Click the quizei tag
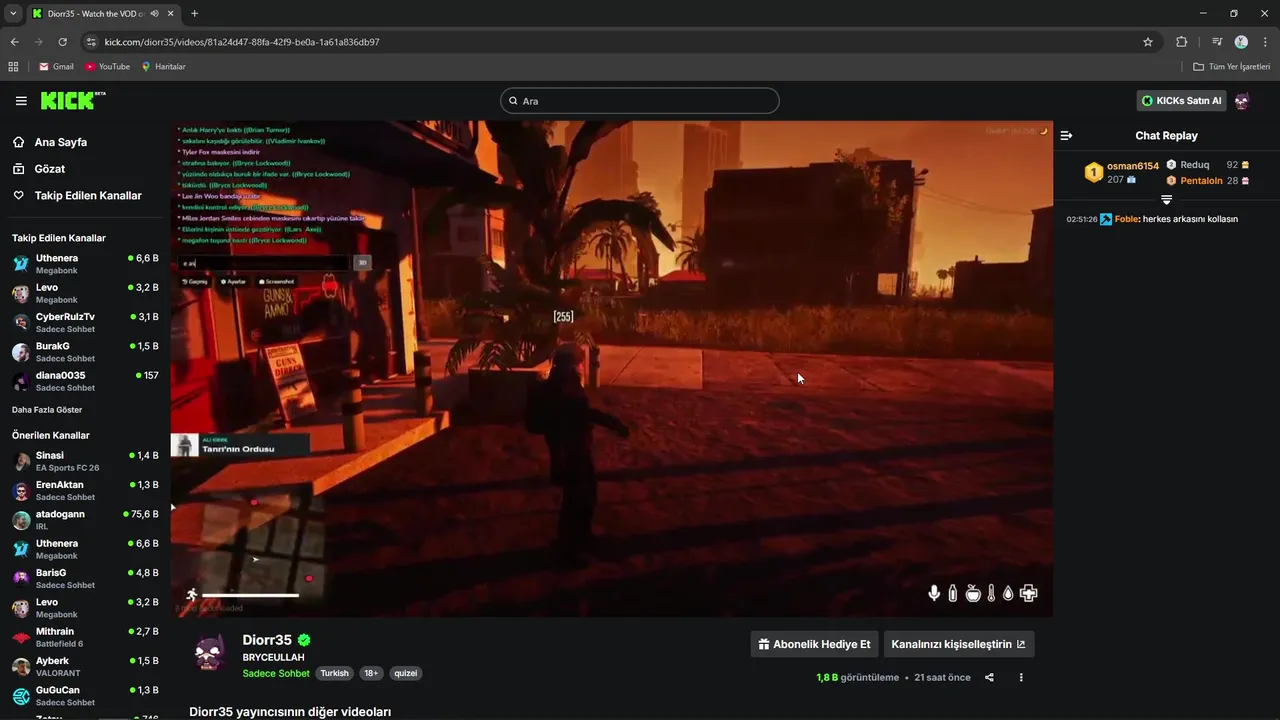This screenshot has height=720, width=1280. 405,673
